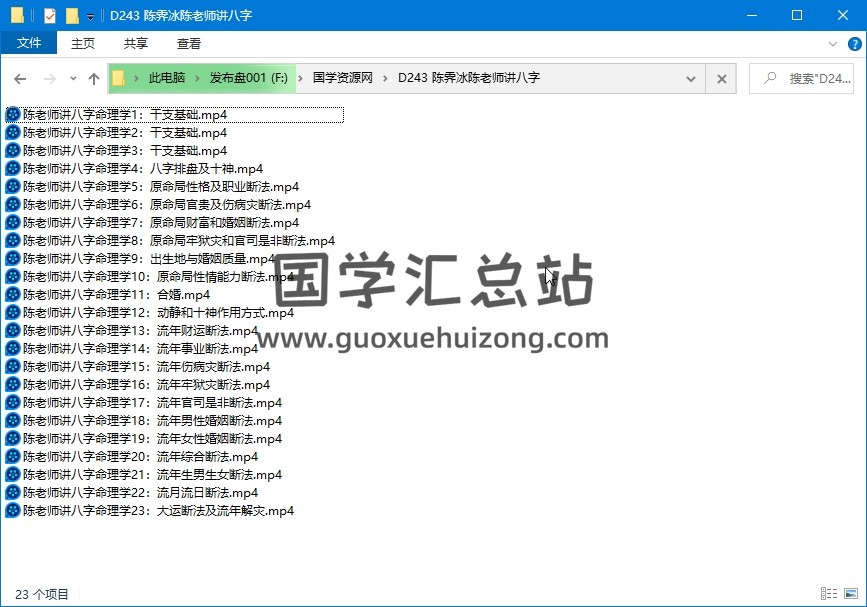The image size is (867, 607).
Task: Select file 陈老师讲八字命理学23：大运断法及流年解灾.mp4
Action: click(x=150, y=510)
